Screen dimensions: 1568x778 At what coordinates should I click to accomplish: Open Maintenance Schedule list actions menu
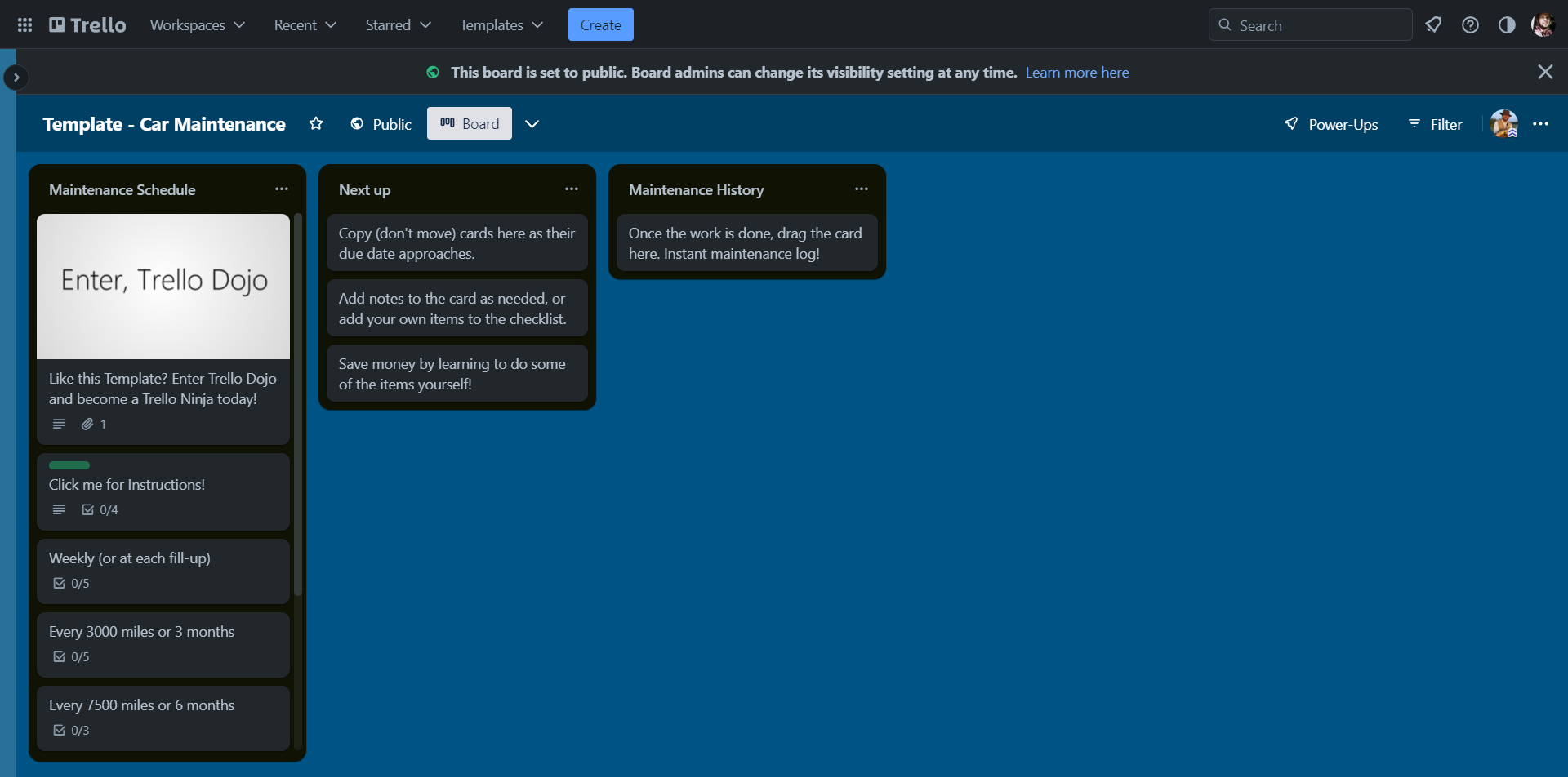click(x=282, y=189)
